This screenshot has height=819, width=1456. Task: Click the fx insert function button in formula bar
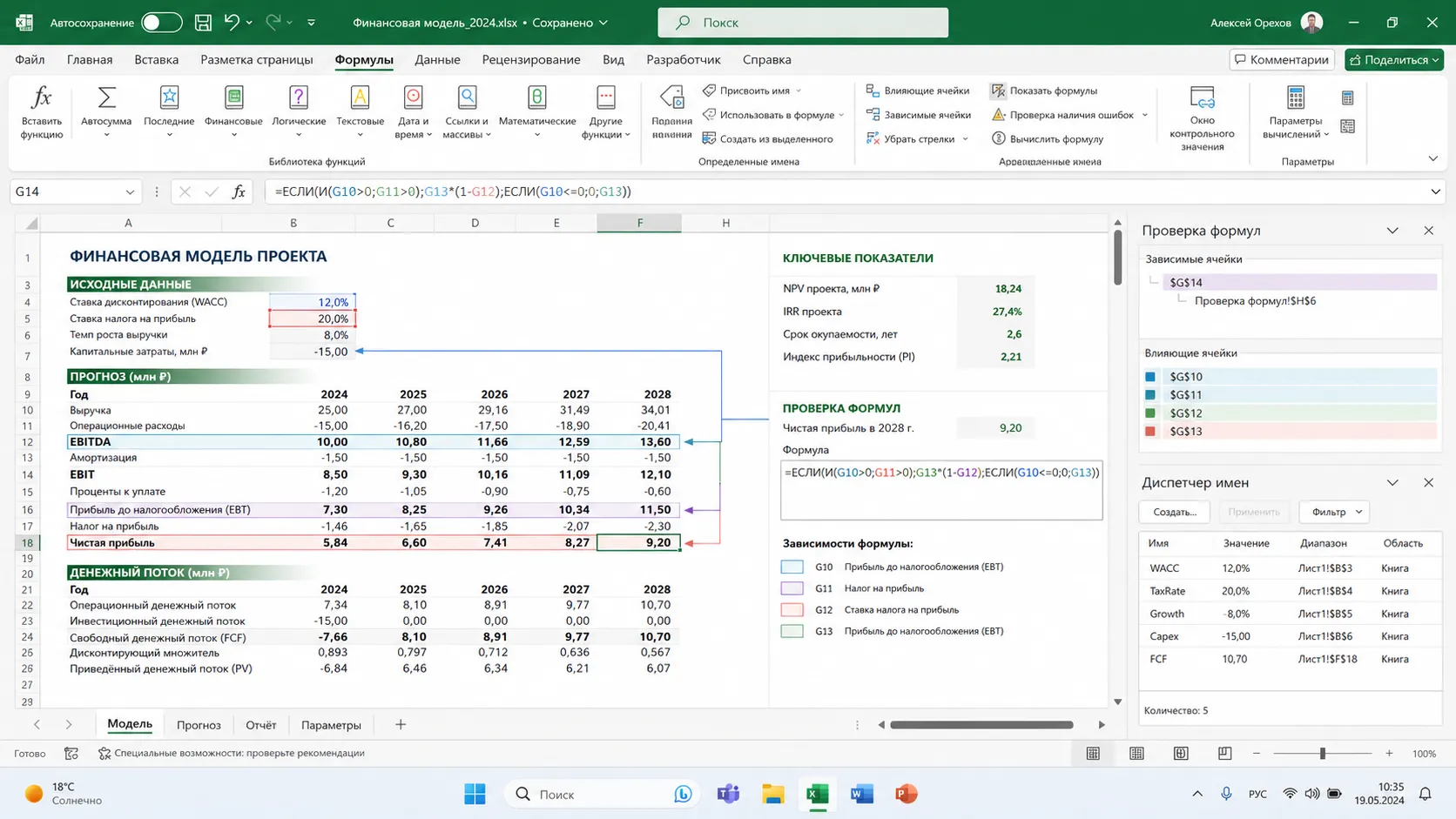point(239,191)
